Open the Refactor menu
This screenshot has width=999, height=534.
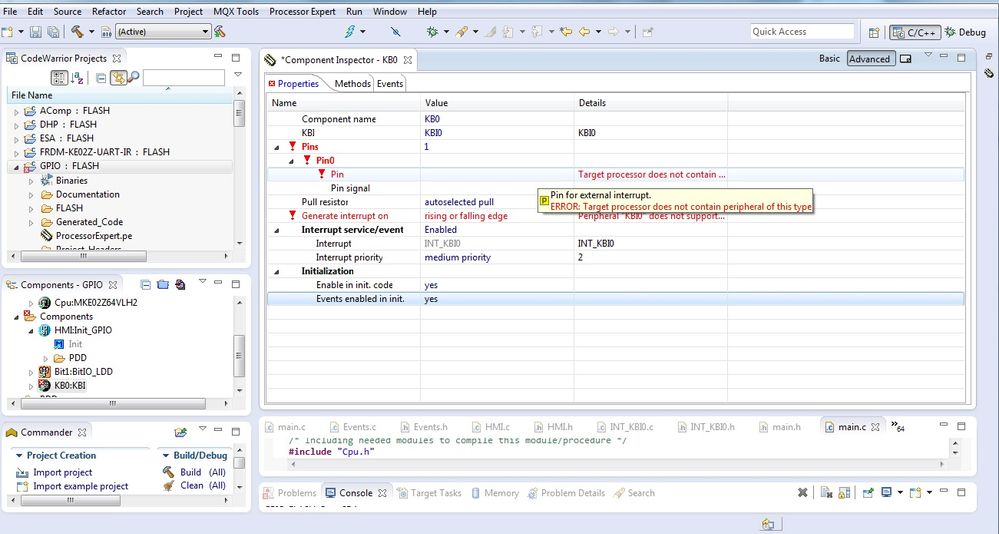109,11
